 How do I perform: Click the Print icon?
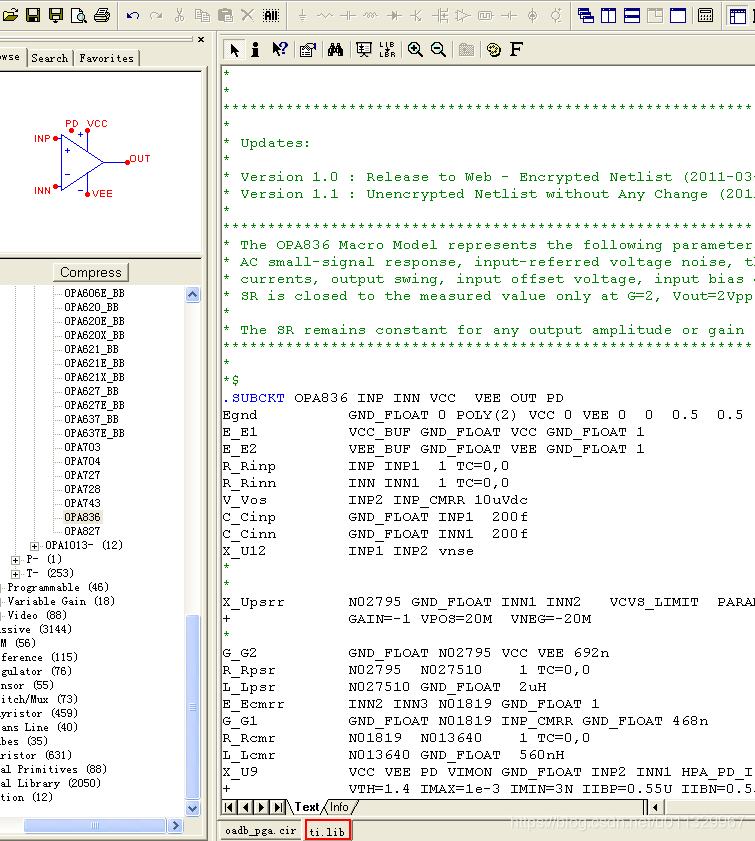tap(102, 15)
